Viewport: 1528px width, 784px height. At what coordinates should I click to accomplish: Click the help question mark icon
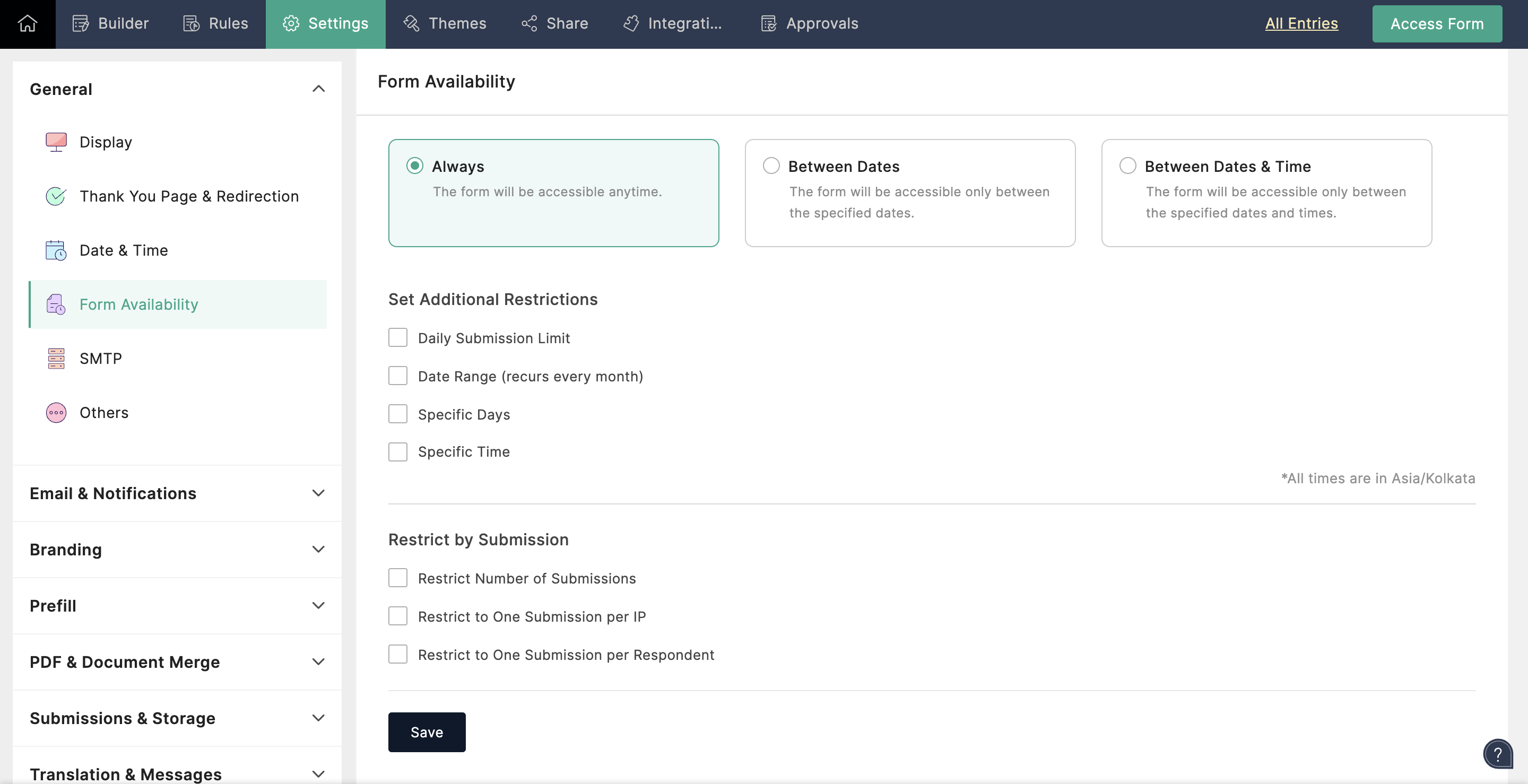[x=1497, y=754]
